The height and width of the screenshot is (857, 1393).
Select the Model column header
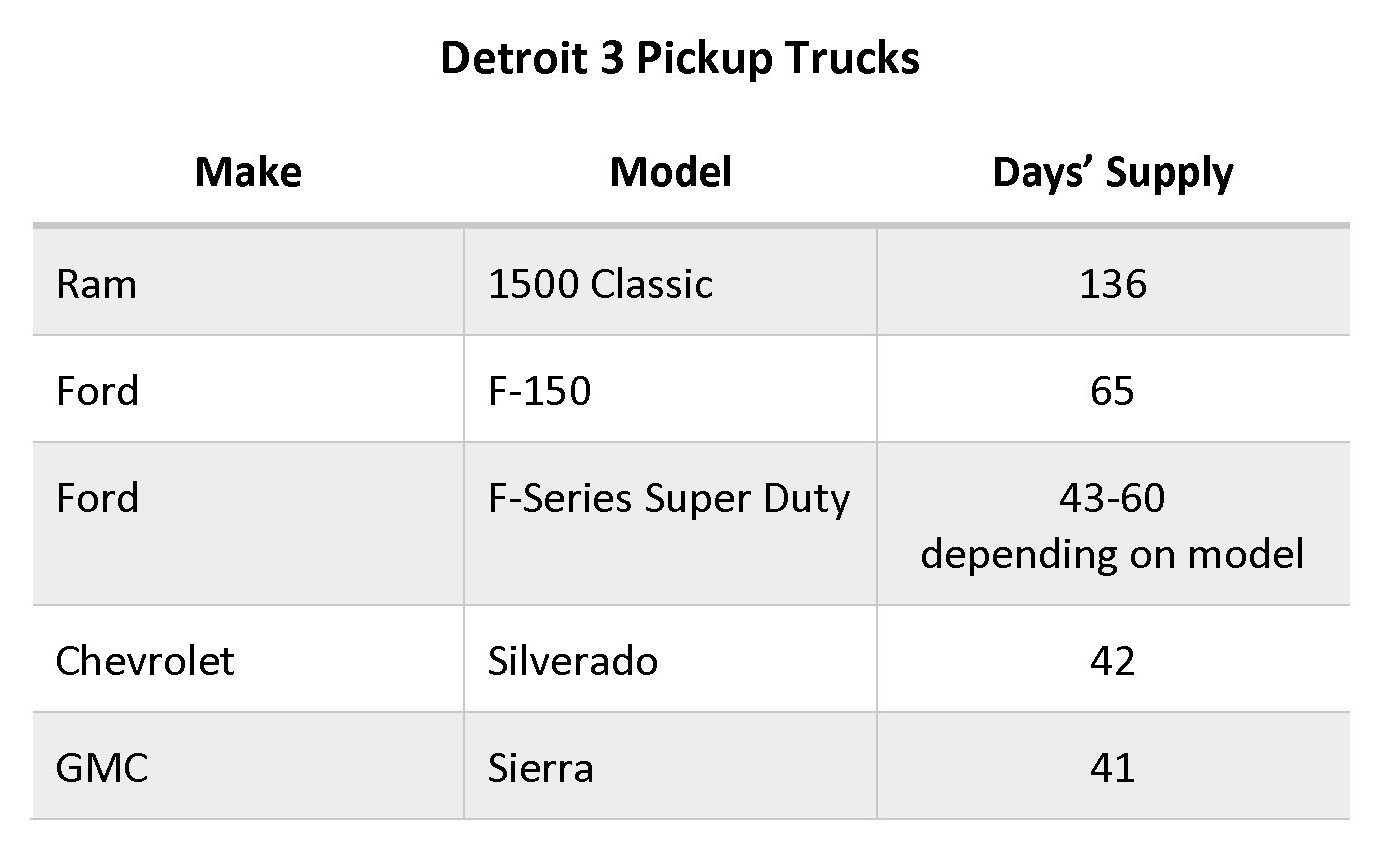[x=670, y=172]
